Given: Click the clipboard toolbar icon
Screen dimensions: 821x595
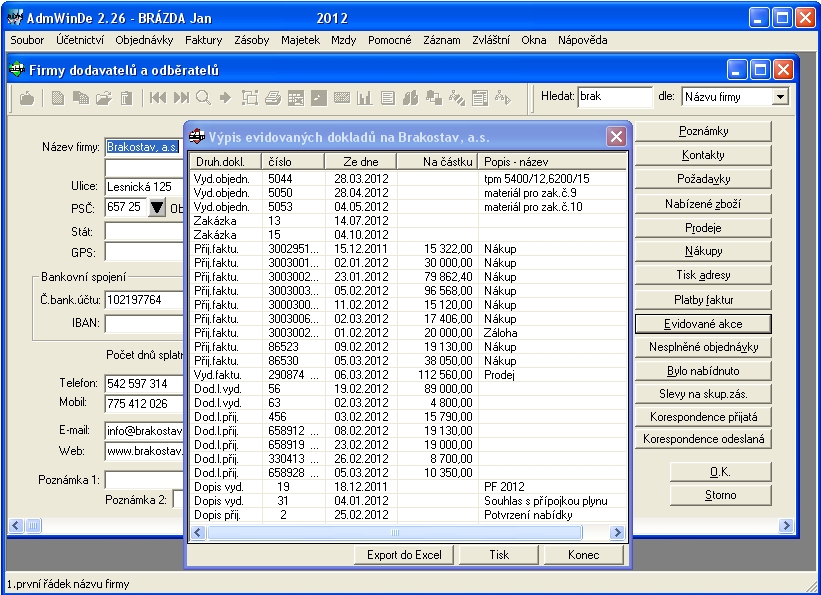Looking at the screenshot, I should tap(126, 98).
